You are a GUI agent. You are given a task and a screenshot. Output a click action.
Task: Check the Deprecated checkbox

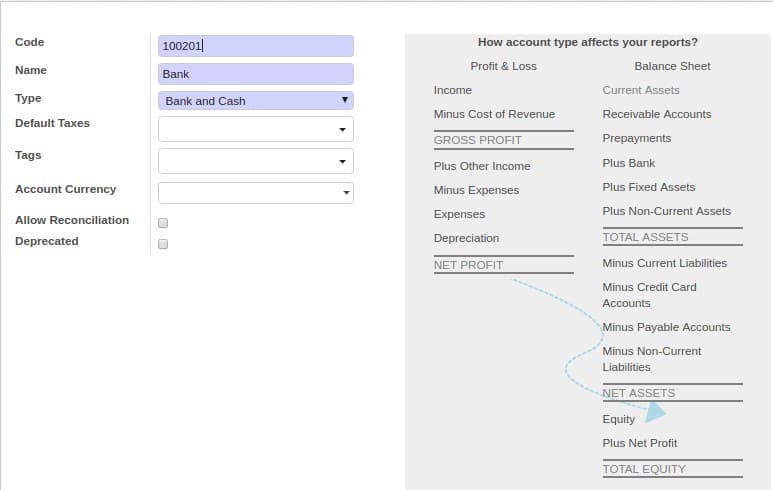coord(163,244)
